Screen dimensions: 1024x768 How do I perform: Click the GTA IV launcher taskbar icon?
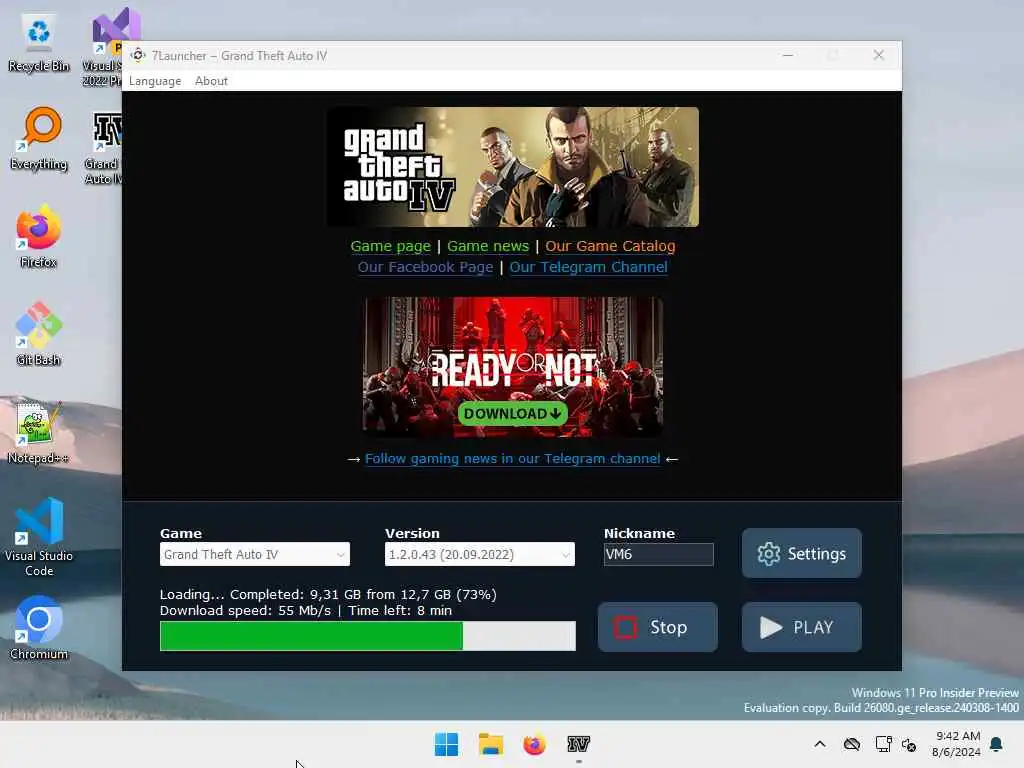pos(579,744)
